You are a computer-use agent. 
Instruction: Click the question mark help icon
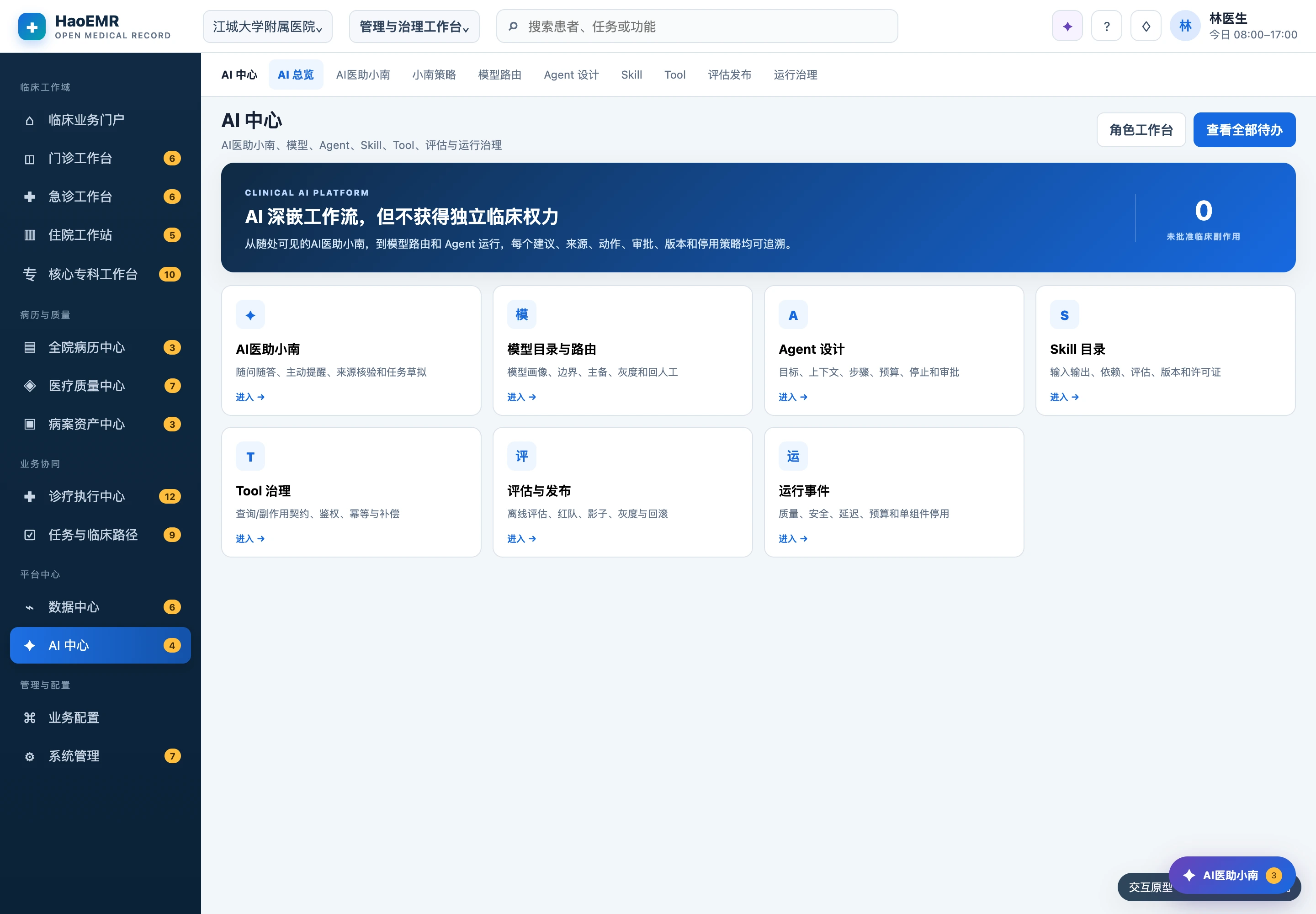click(1106, 27)
